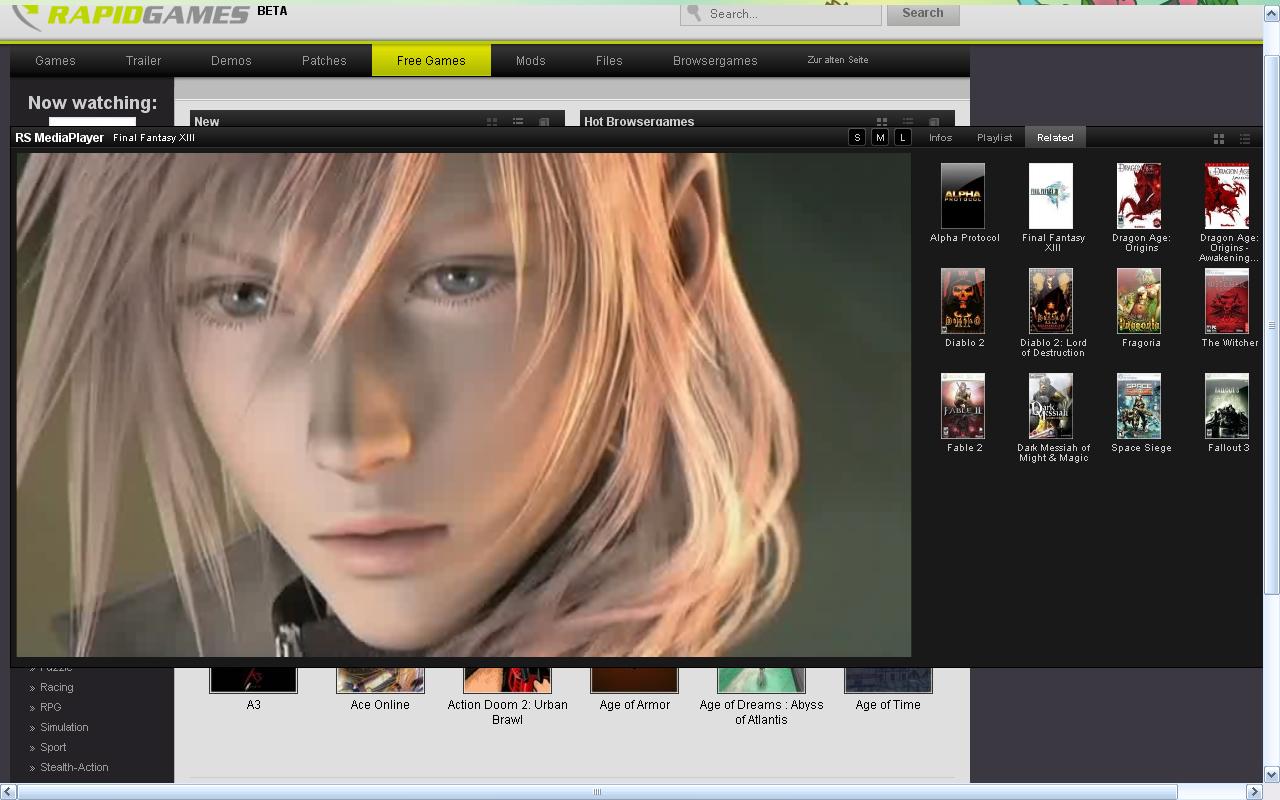Open Space Siege cover thumbnail

point(1139,406)
